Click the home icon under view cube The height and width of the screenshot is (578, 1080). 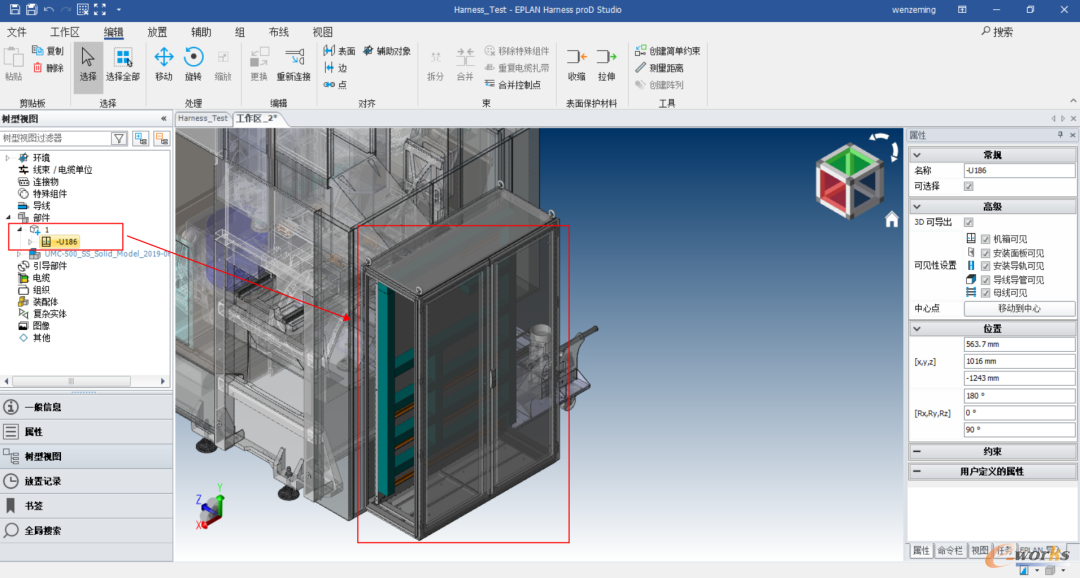click(892, 220)
